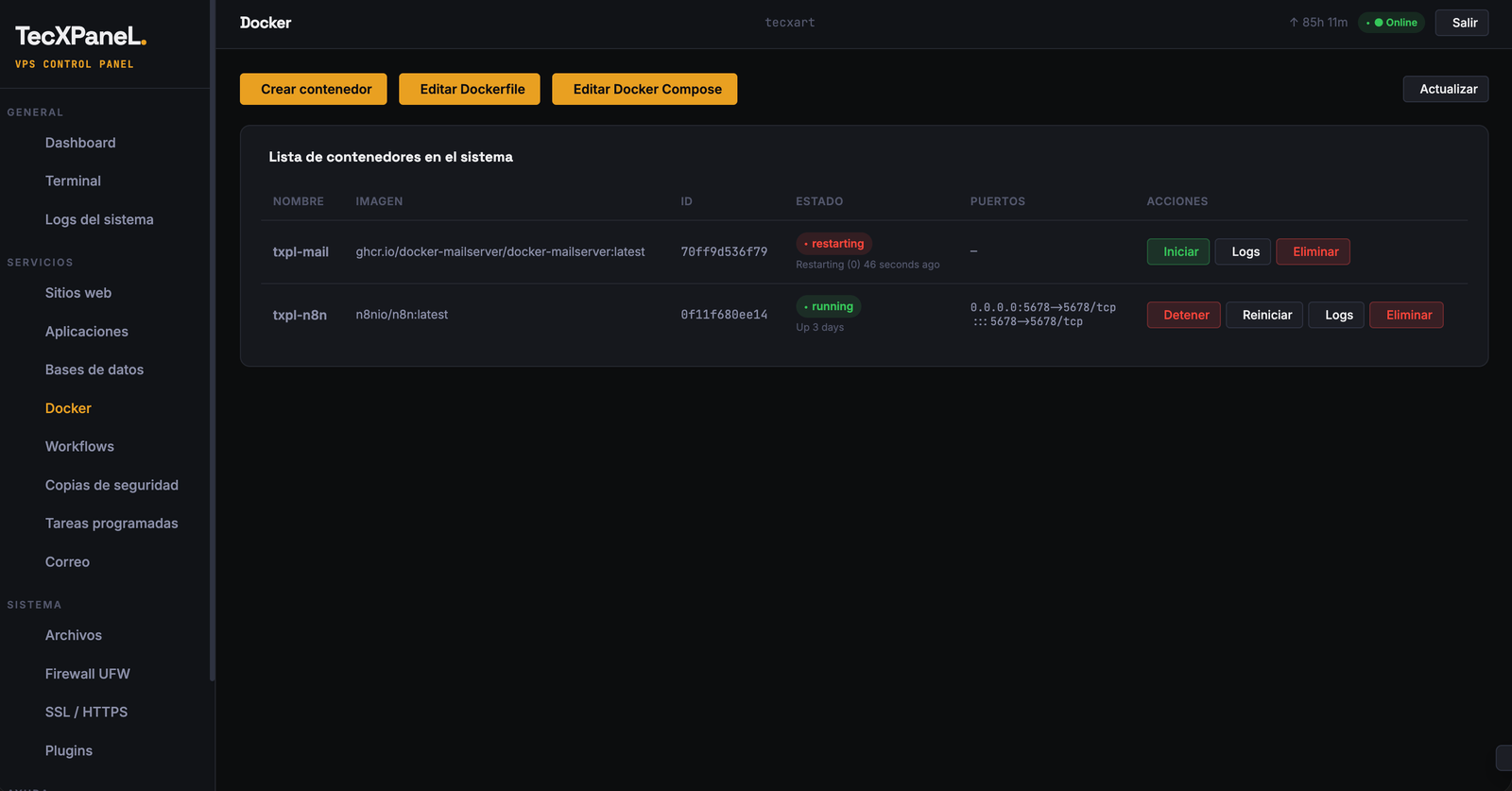Click Salir to log out

(1462, 23)
